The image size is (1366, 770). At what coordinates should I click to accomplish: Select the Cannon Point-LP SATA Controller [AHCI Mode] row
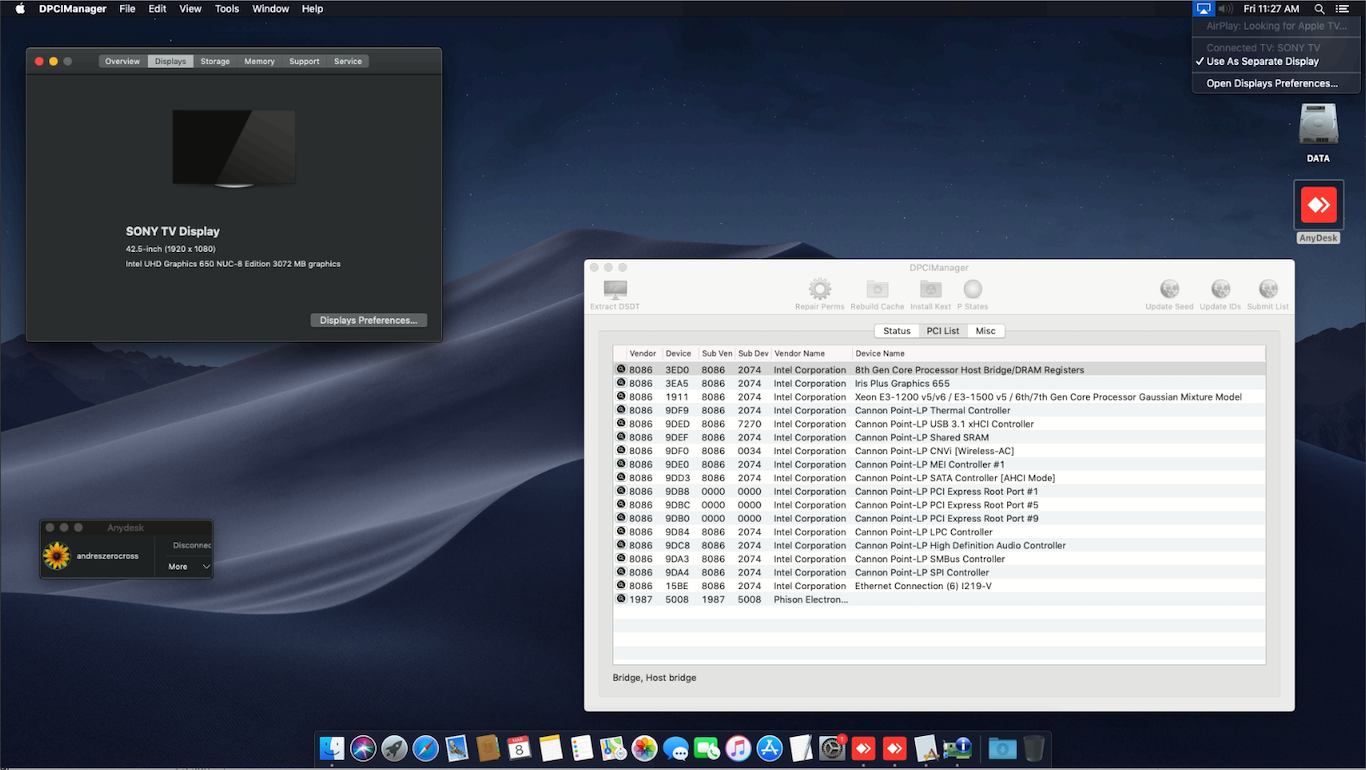(x=939, y=478)
